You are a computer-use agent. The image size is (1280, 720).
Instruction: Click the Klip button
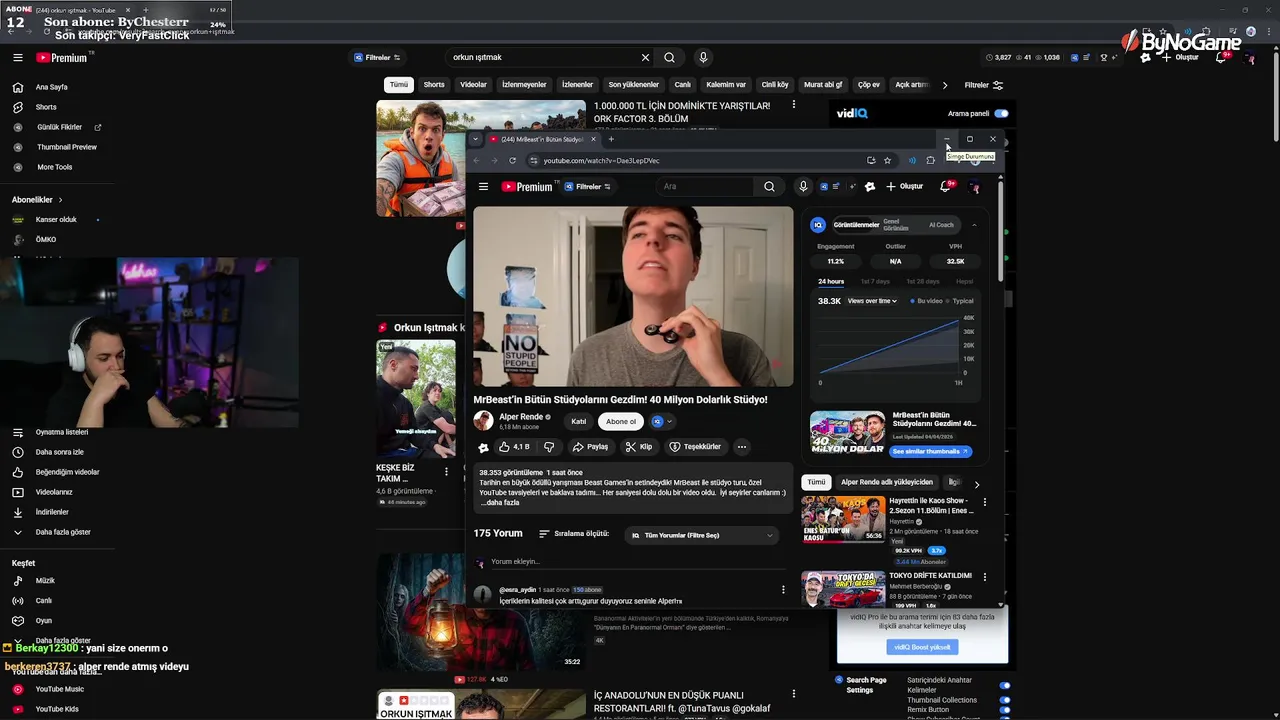click(639, 447)
